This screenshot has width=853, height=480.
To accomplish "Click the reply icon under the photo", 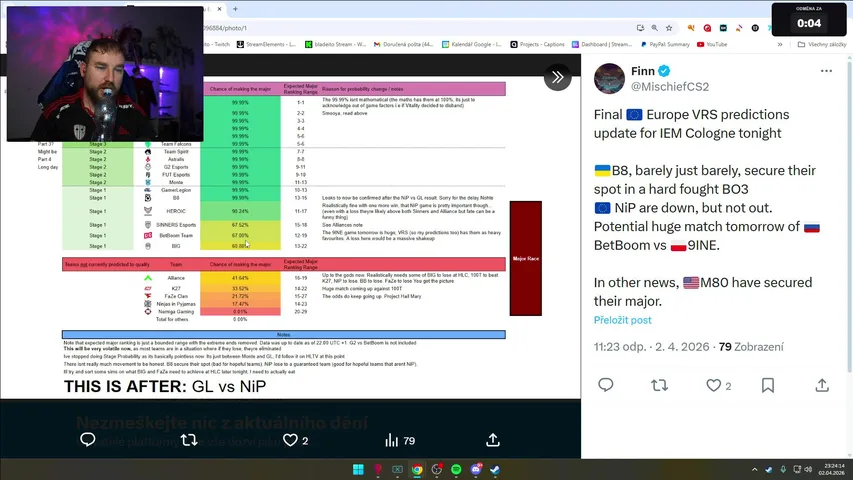I will [x=88, y=440].
